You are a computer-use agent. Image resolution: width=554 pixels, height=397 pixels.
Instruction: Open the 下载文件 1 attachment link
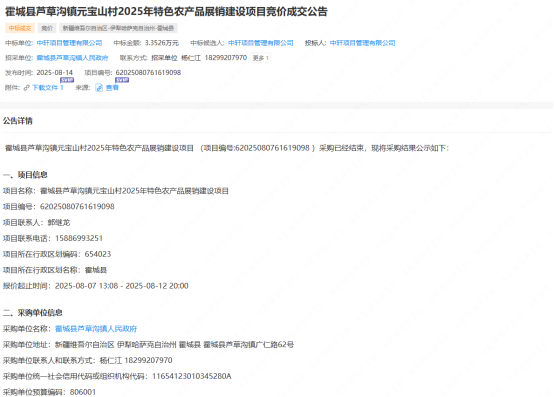(48, 88)
